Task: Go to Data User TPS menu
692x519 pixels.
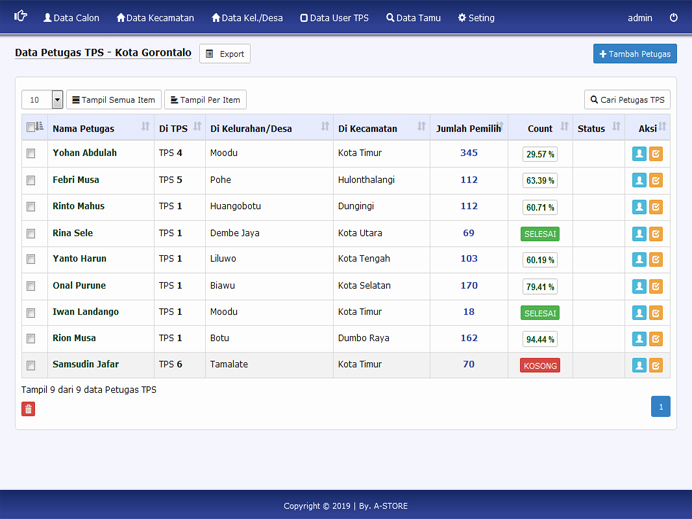Action: click(x=334, y=18)
